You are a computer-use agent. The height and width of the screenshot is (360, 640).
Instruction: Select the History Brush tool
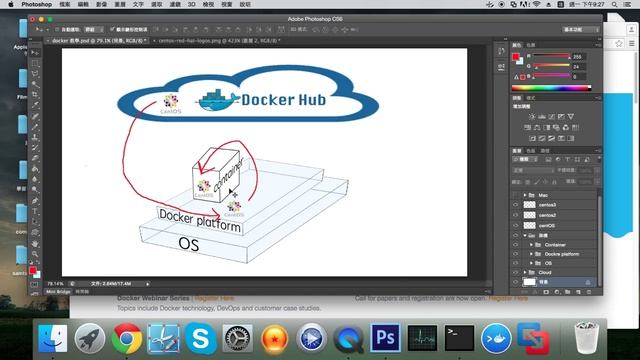(35, 148)
